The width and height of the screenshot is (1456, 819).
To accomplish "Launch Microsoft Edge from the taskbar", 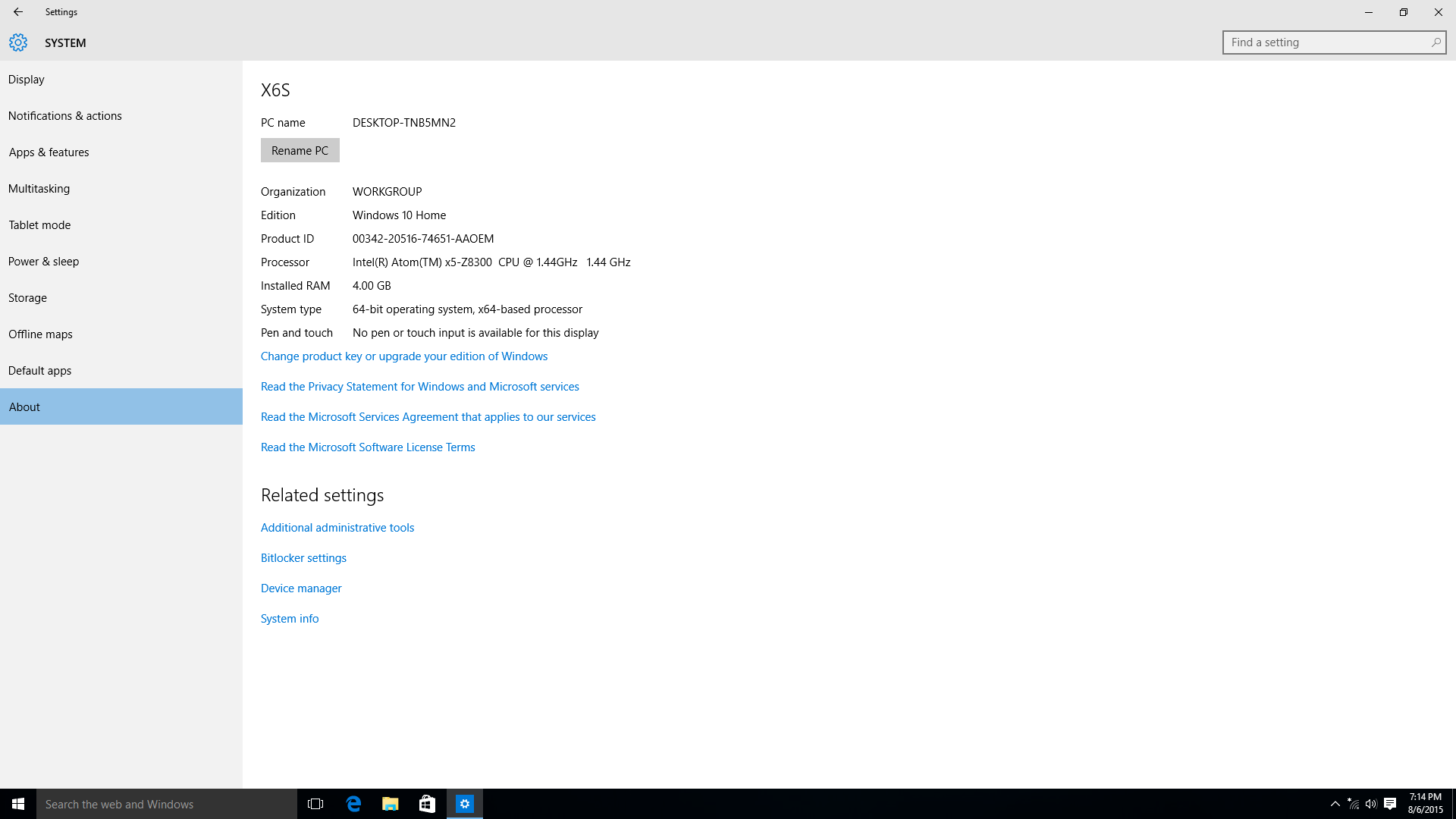I will 353,804.
